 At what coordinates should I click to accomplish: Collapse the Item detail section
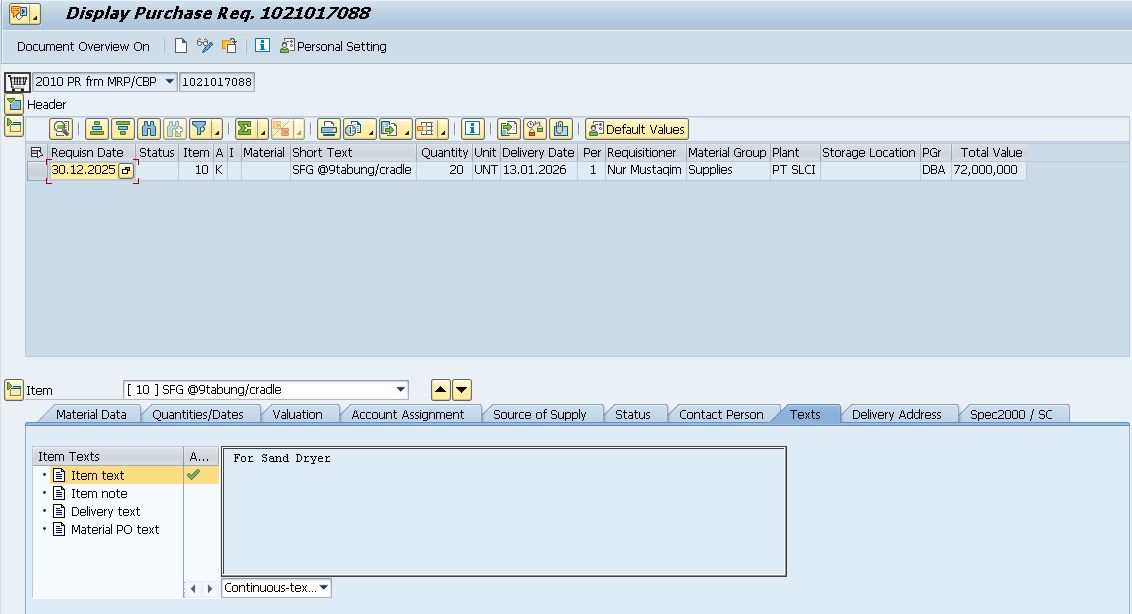point(14,390)
